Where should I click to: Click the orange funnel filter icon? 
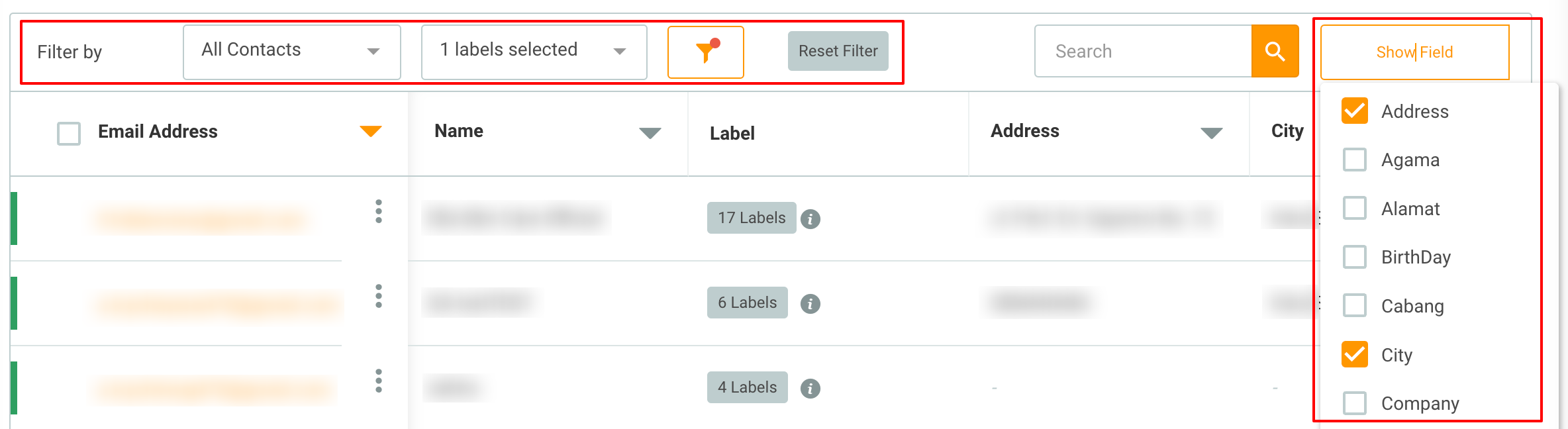click(706, 52)
